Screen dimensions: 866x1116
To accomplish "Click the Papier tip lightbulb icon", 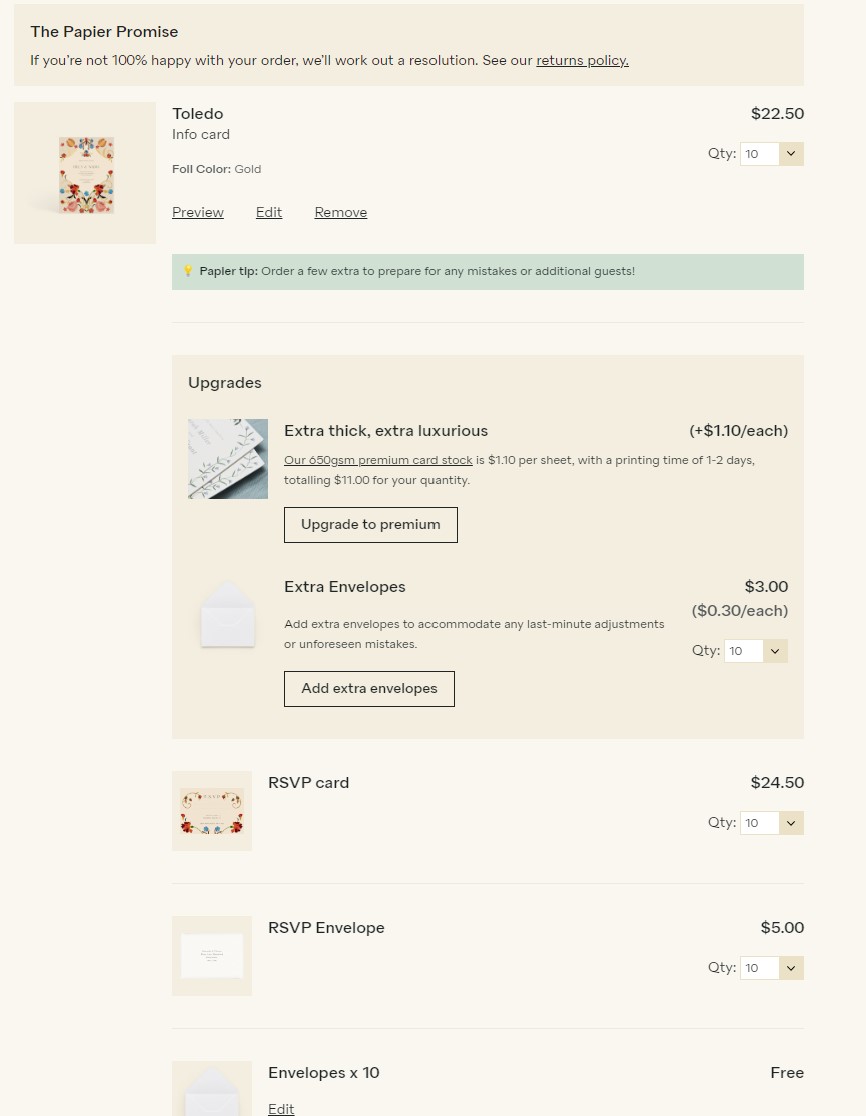I will pyautogui.click(x=188, y=271).
